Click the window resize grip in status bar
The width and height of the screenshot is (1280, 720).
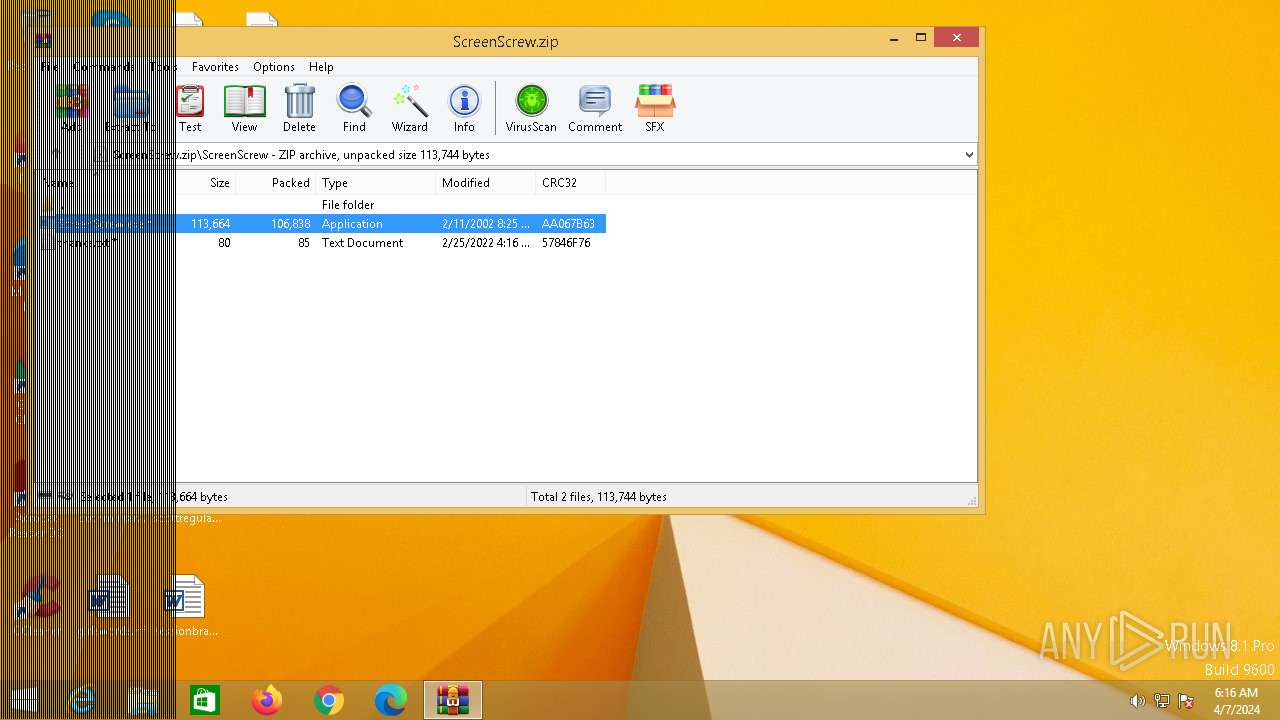970,499
